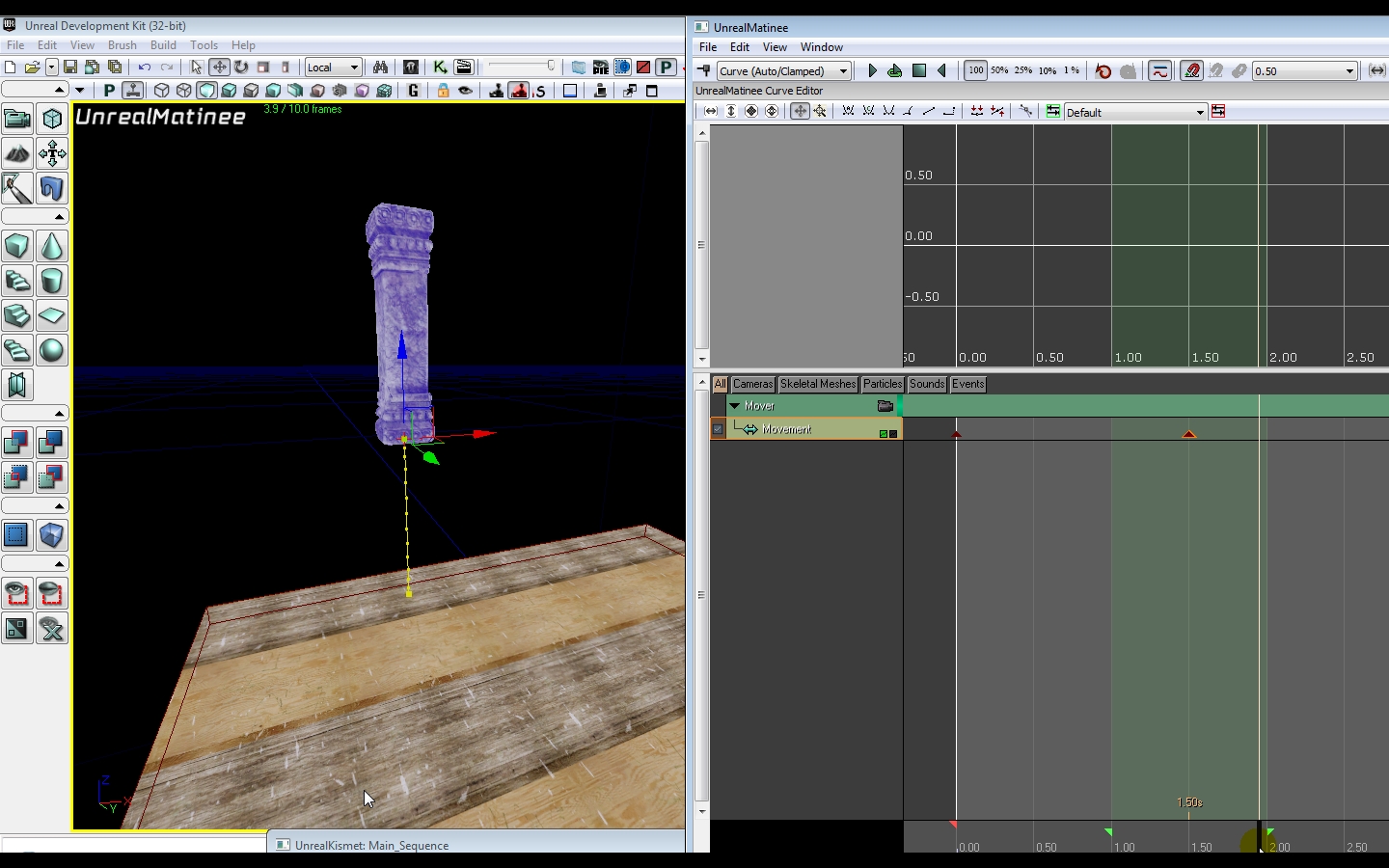Select the keyframe marker at 1.50s
1389x868 pixels.
pyautogui.click(x=1188, y=434)
